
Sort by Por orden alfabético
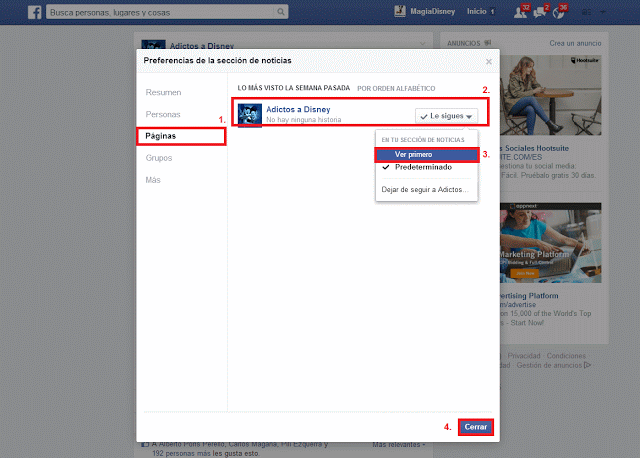(396, 89)
